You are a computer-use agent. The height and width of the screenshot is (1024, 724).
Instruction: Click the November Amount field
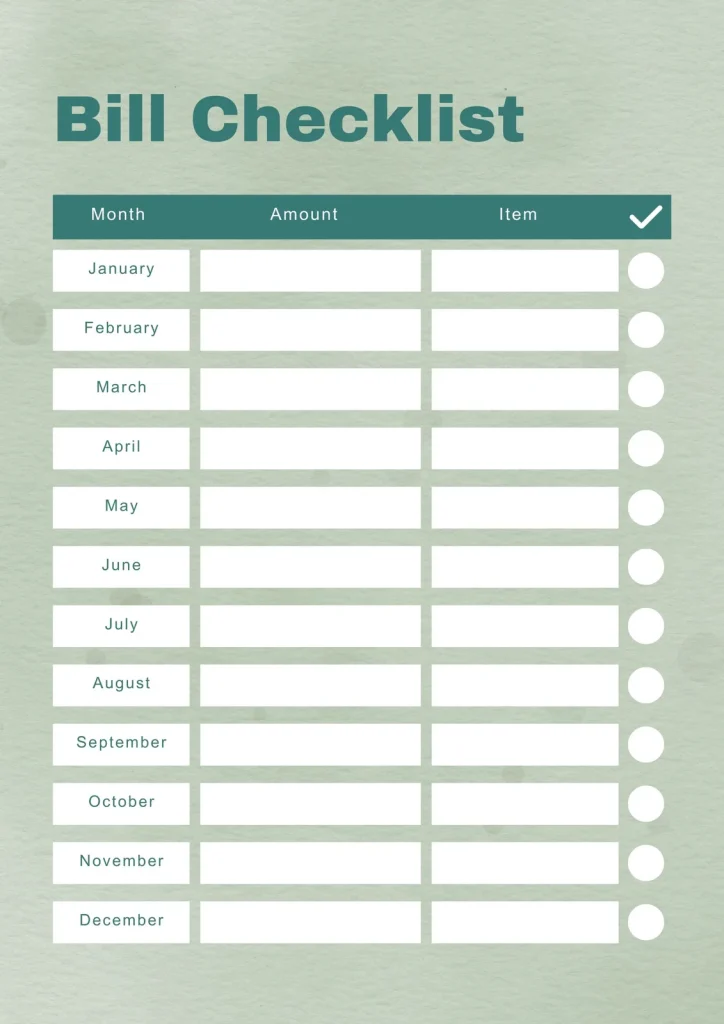[310, 862]
